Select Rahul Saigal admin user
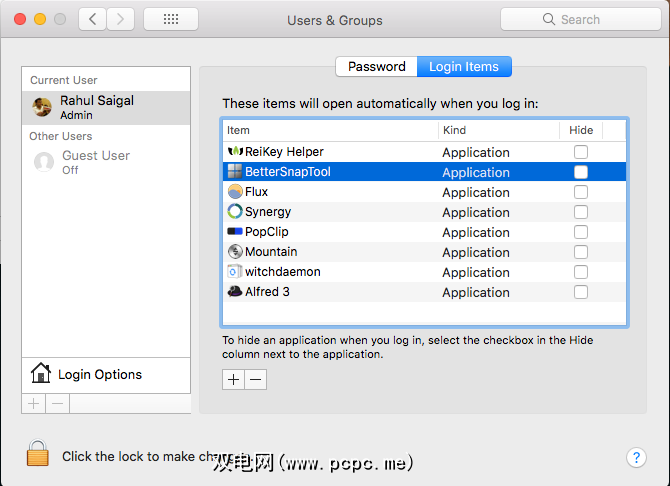670x486 pixels. [x=105, y=108]
